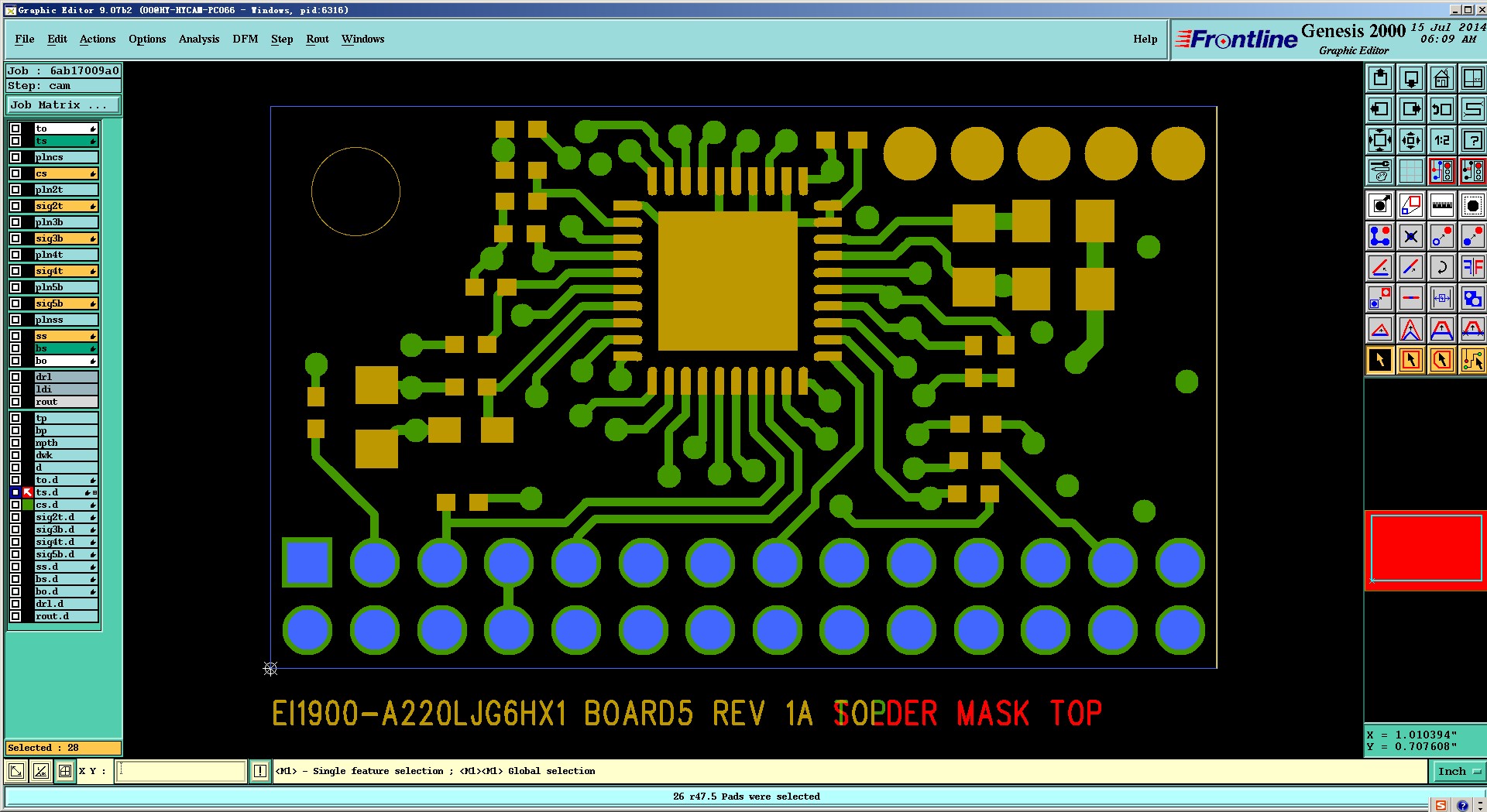Select the ruler measurement tool
The width and height of the screenshot is (1487, 812).
click(1442, 205)
